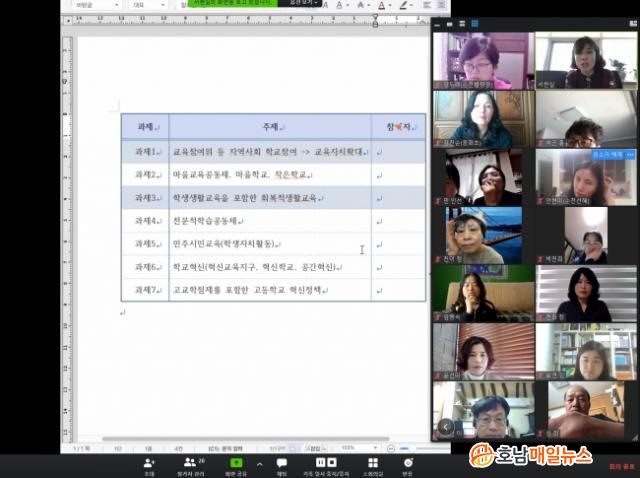Click the Invite (초대) icon in Zoom toolbar

coord(149,465)
